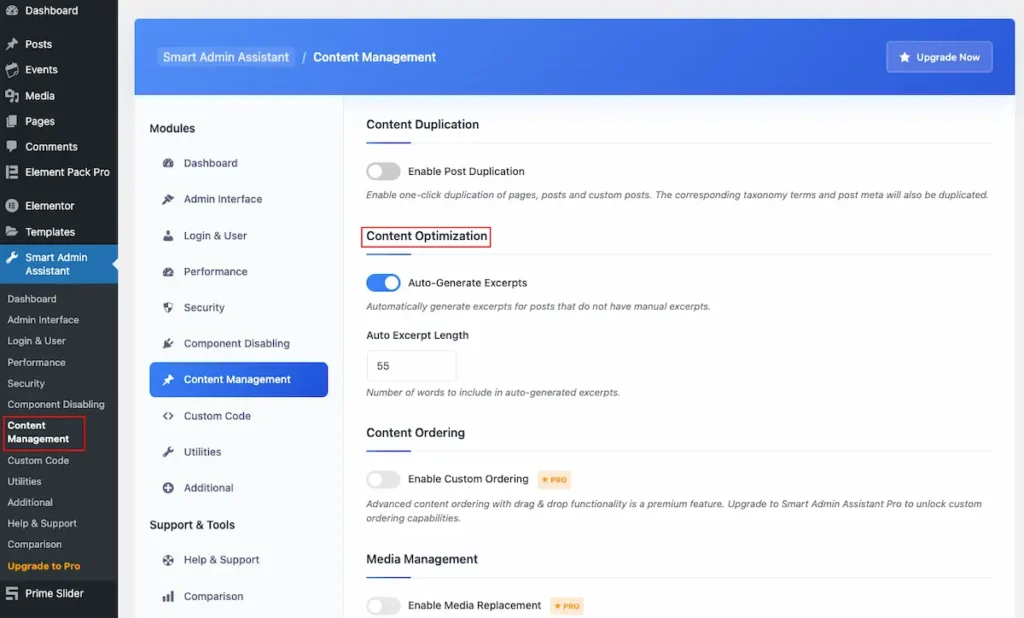Image resolution: width=1024 pixels, height=618 pixels.
Task: Click the Dashboard gauge icon in WordPress sidebar
Action: pyautogui.click(x=12, y=10)
